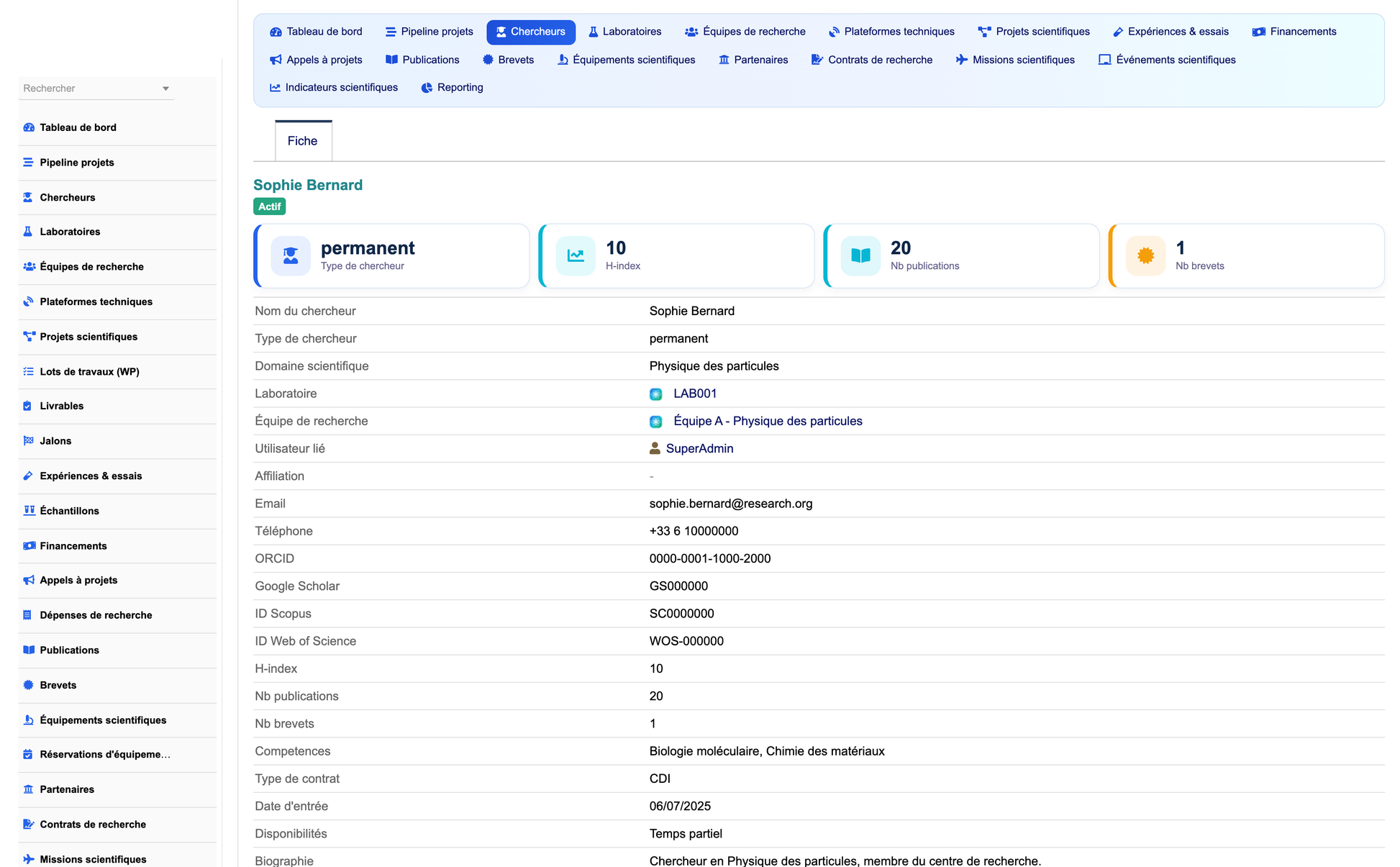Open Expériences & essais in sidebar

(91, 476)
